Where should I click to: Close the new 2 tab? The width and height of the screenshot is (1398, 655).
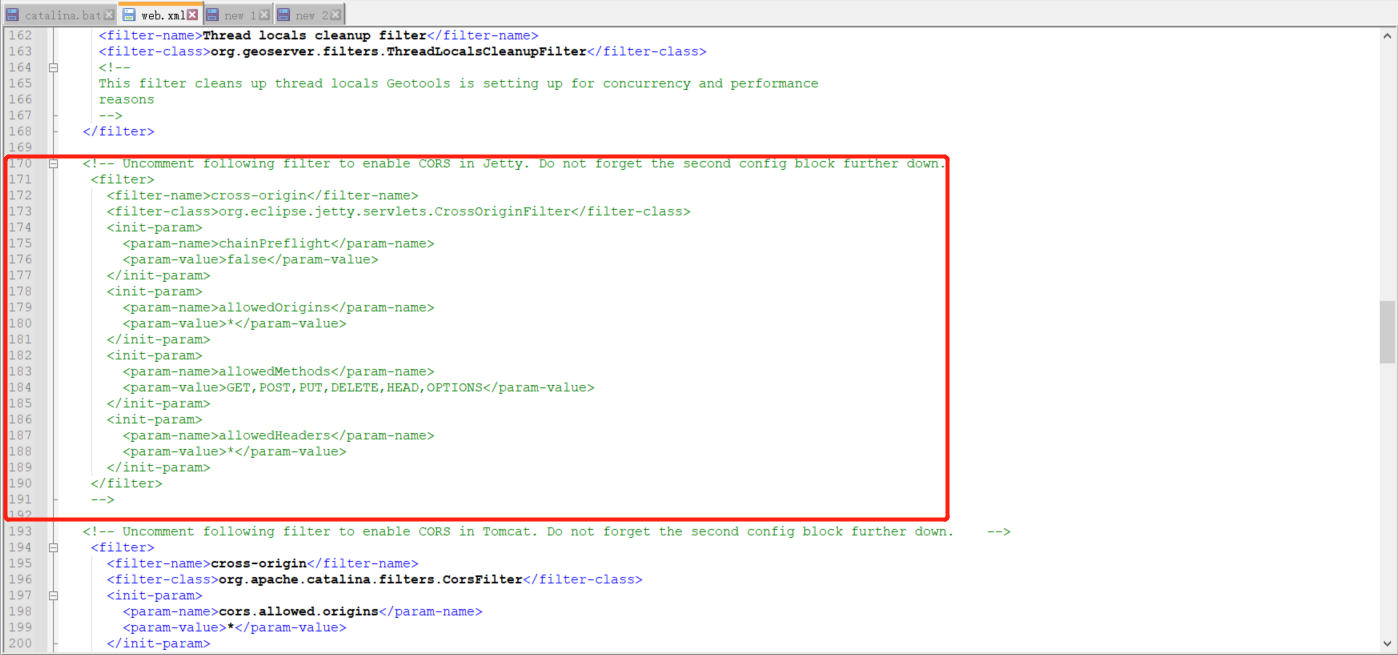coord(336,15)
